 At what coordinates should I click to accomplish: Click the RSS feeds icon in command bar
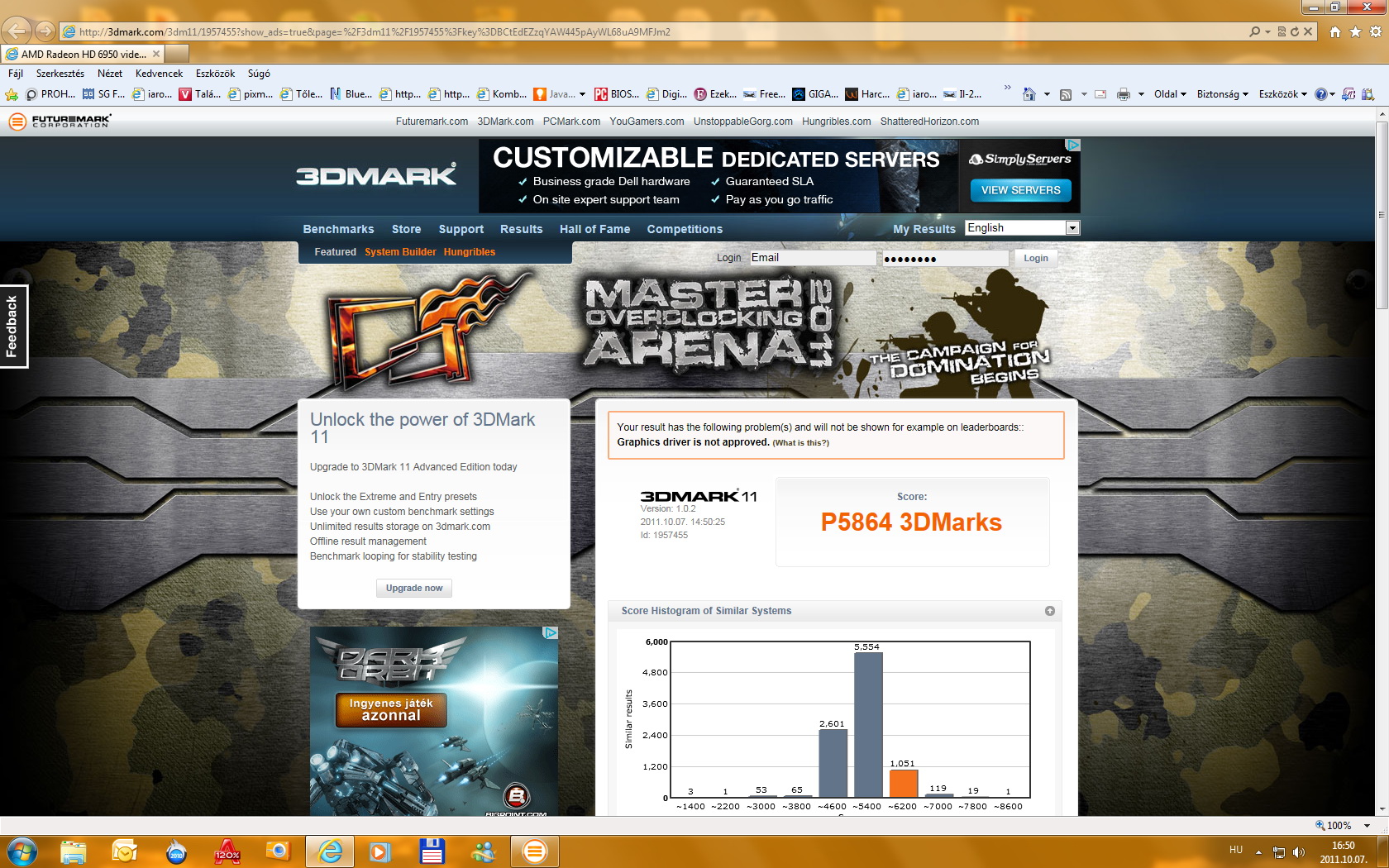[1066, 94]
